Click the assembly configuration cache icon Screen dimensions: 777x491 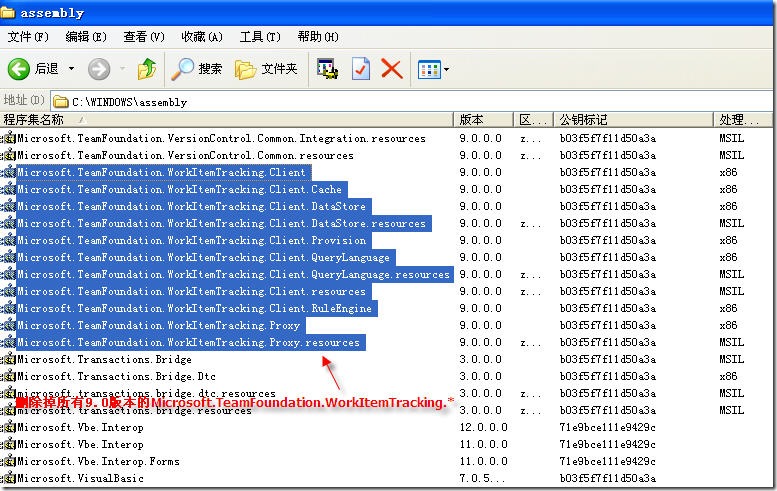click(328, 69)
